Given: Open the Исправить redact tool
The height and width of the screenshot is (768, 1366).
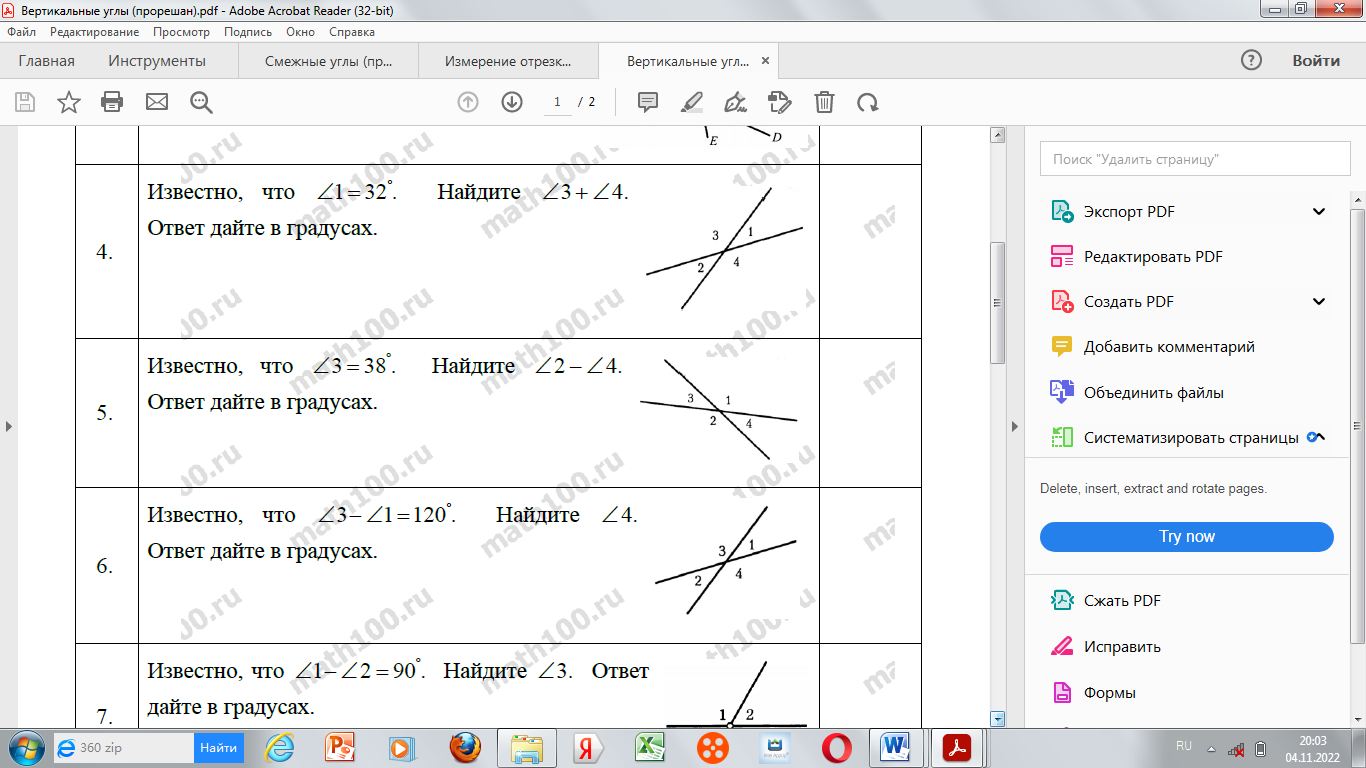Looking at the screenshot, I should pos(1122,647).
